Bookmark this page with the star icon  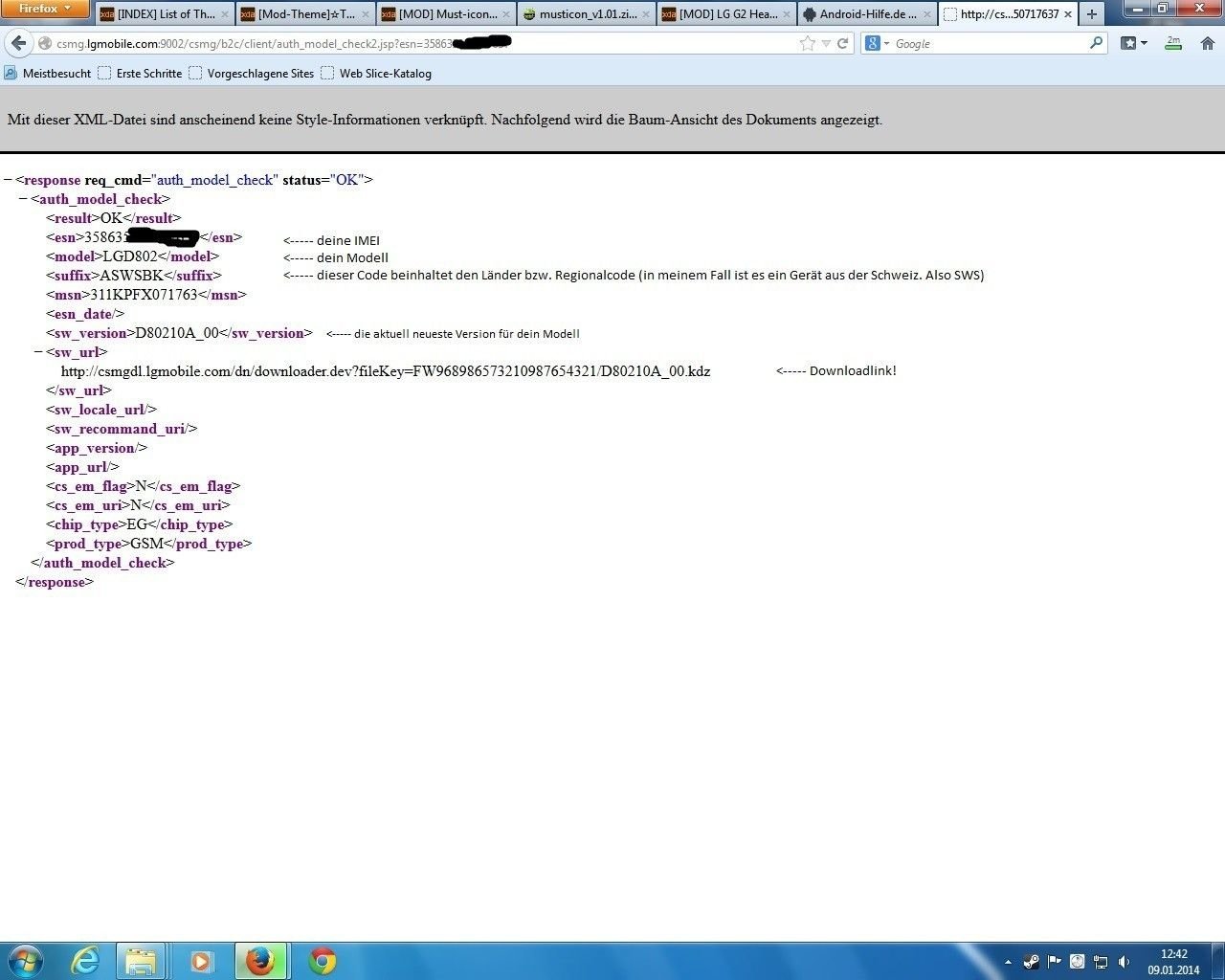tap(807, 43)
